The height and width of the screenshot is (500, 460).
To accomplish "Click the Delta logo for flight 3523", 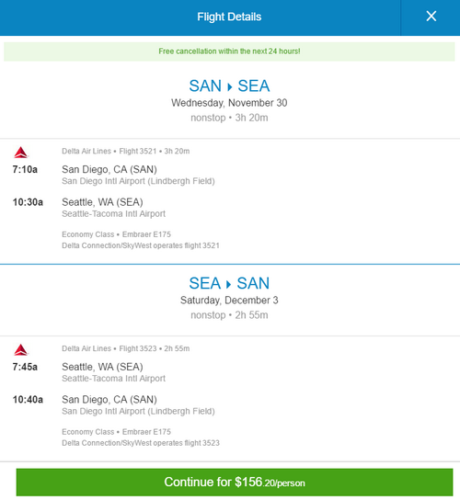I will click(21, 350).
